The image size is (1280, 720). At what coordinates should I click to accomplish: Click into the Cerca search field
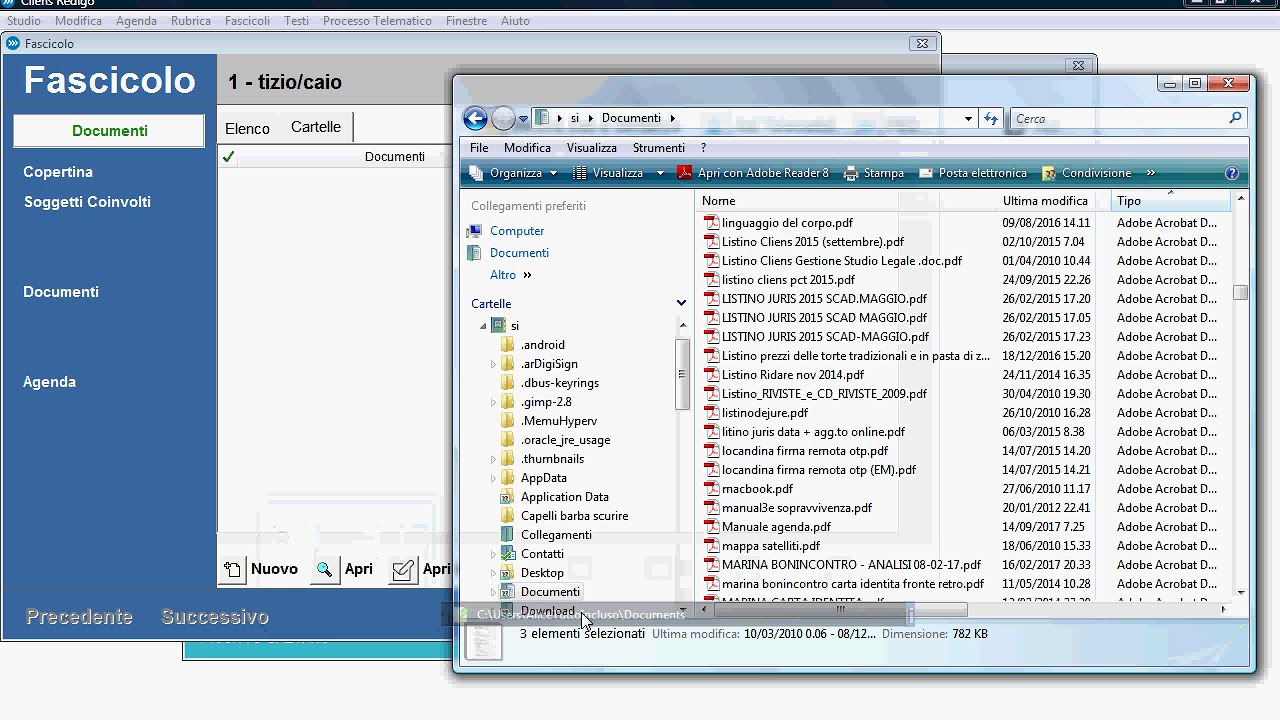pyautogui.click(x=1120, y=119)
